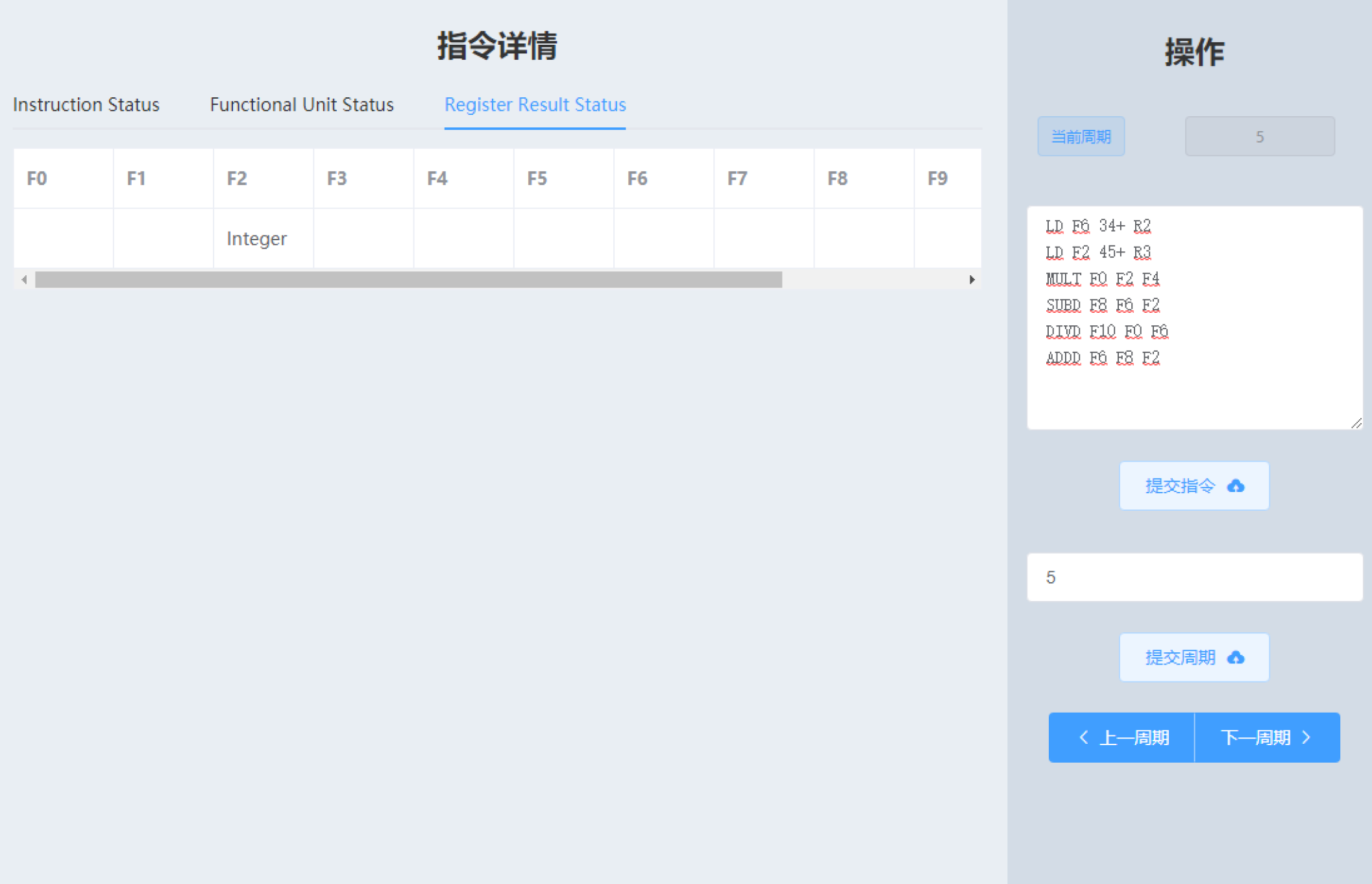Click the line 'LD F6 34+ R2'

click(x=1098, y=226)
